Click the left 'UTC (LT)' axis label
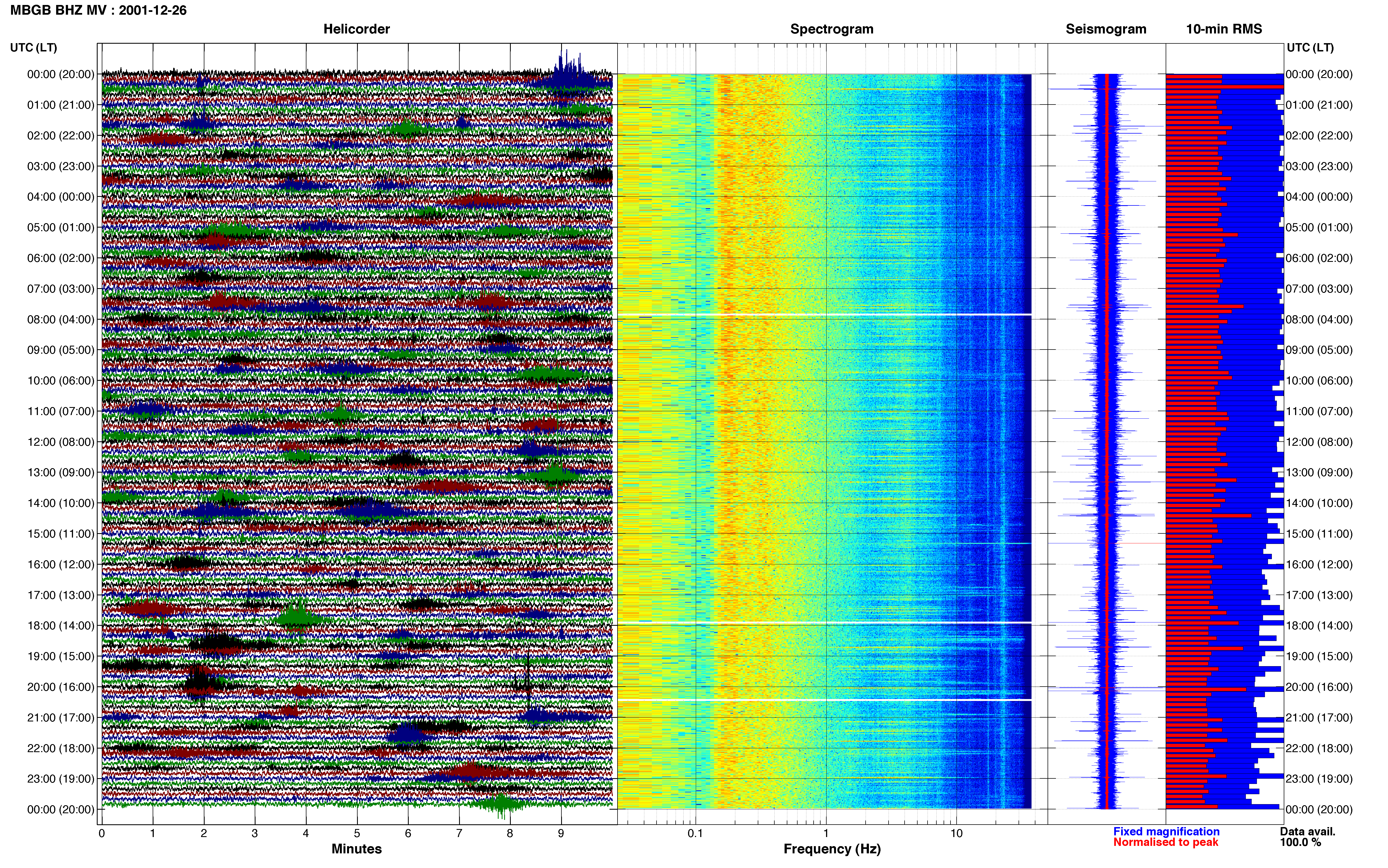Image resolution: width=1388 pixels, height=868 pixels. (x=33, y=48)
